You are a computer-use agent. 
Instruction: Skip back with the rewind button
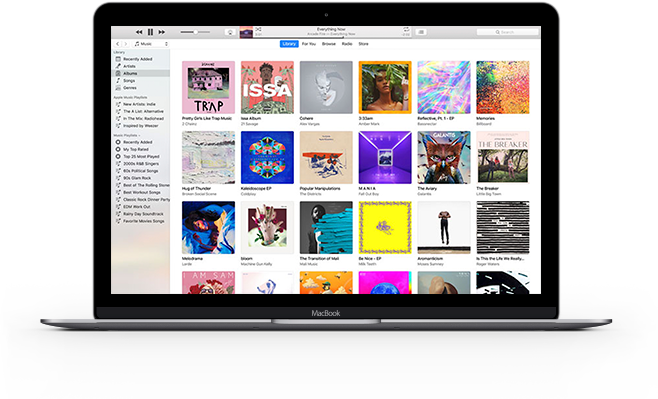(139, 32)
